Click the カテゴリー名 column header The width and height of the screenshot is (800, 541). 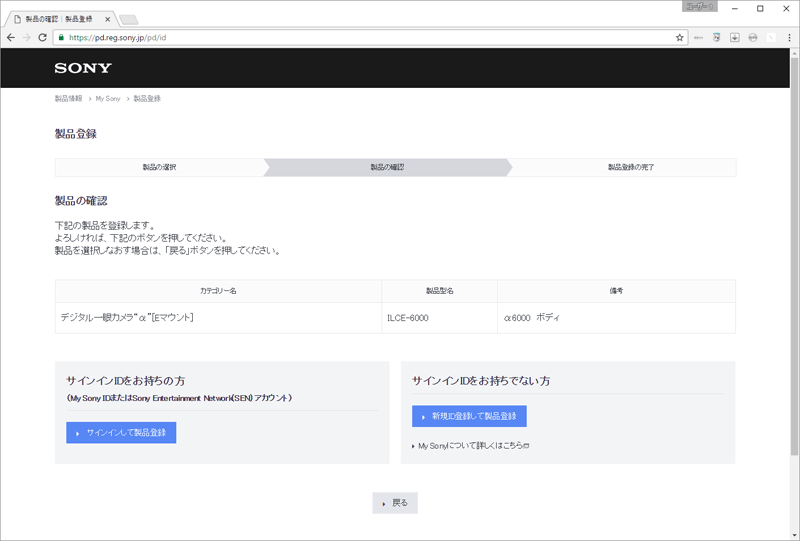(x=218, y=291)
